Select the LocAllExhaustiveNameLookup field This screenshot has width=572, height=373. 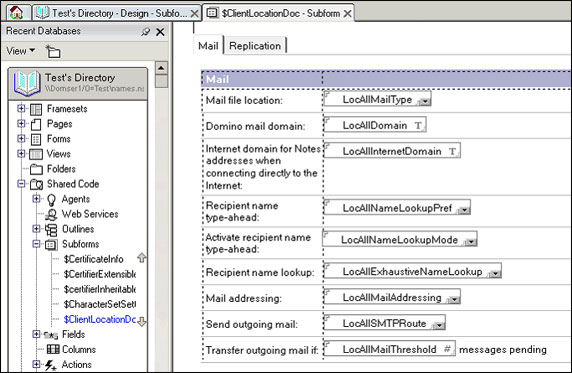point(413,271)
